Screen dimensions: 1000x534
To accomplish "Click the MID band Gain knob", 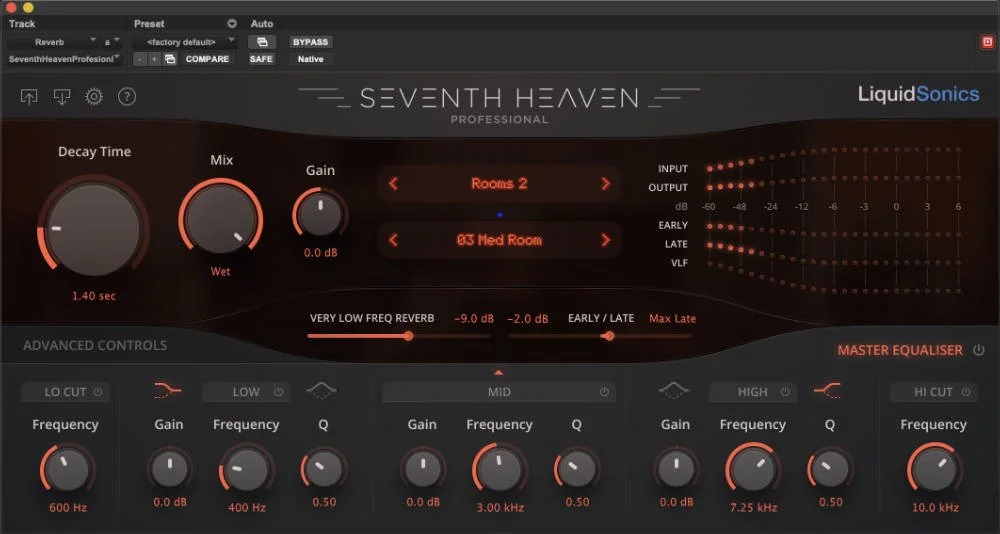I will [x=422, y=469].
